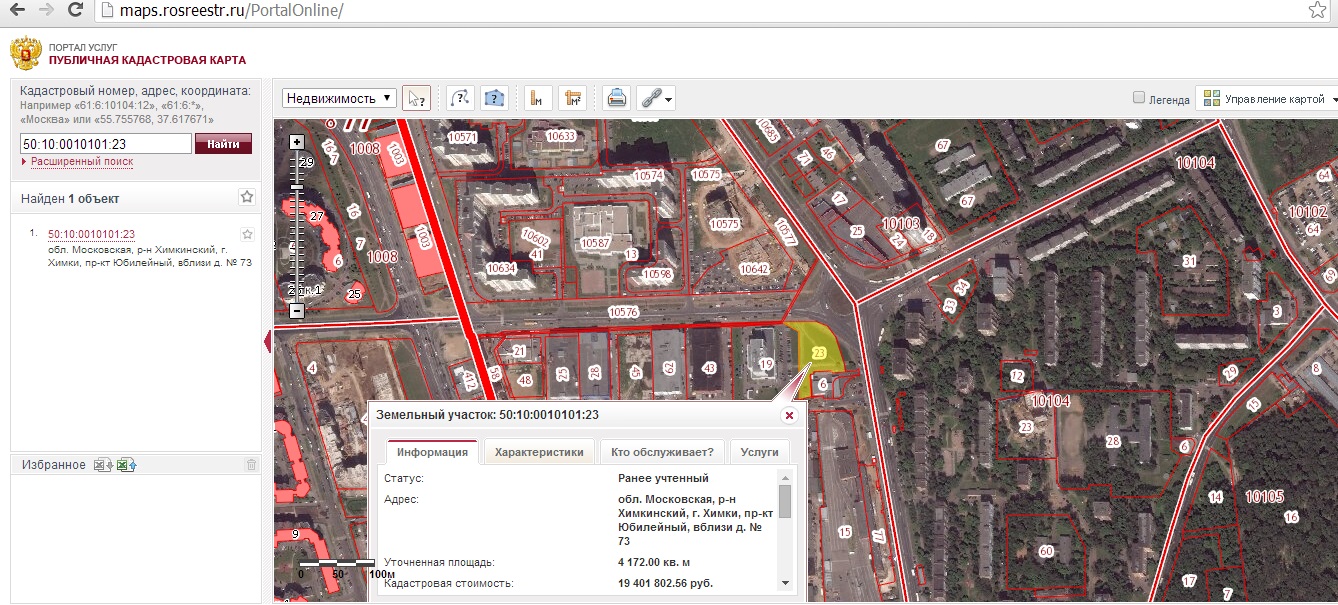Select the area measurement tool
The image size is (1338, 605).
point(573,98)
